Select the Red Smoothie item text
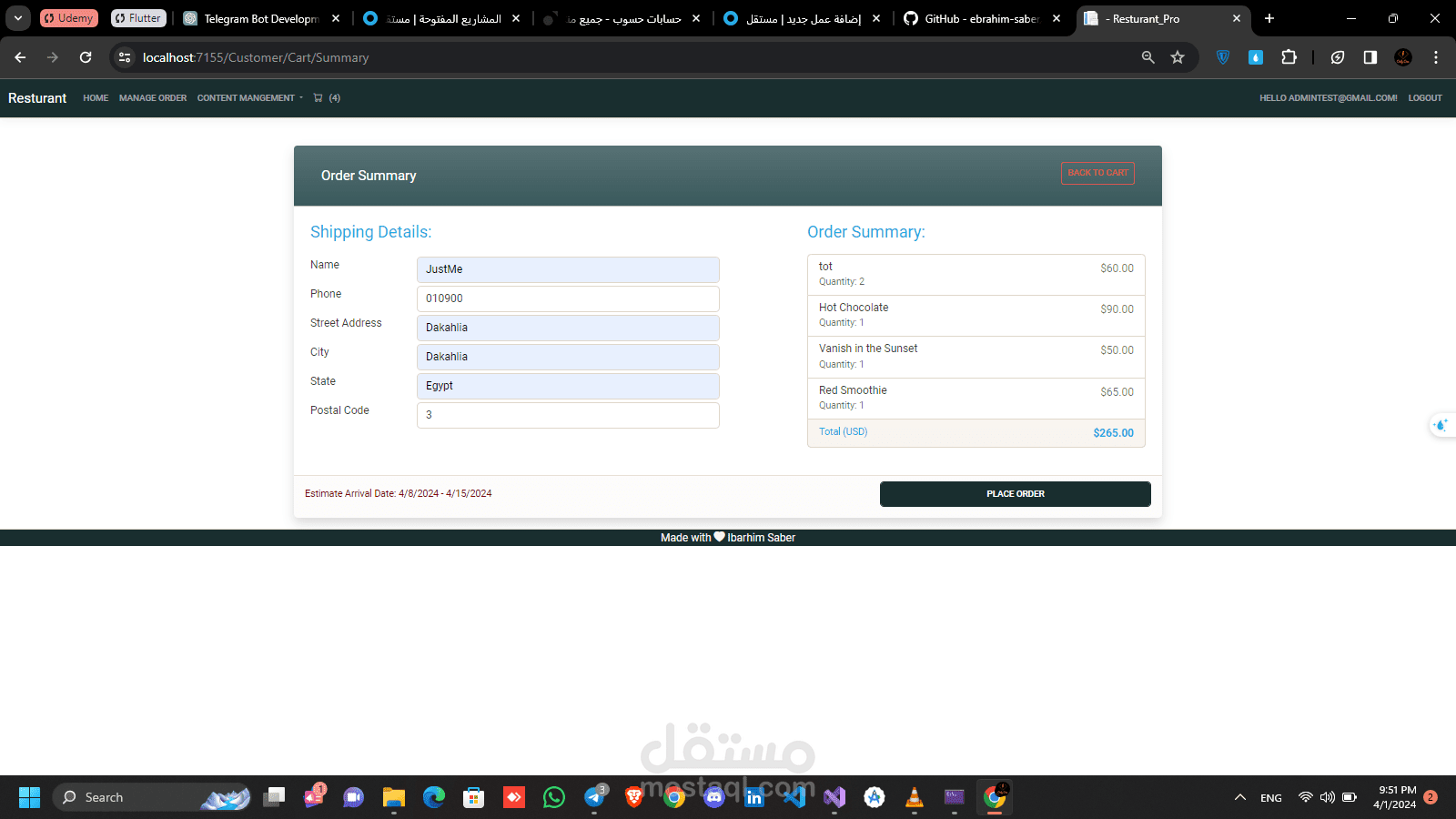This screenshot has height=819, width=1456. click(x=853, y=390)
